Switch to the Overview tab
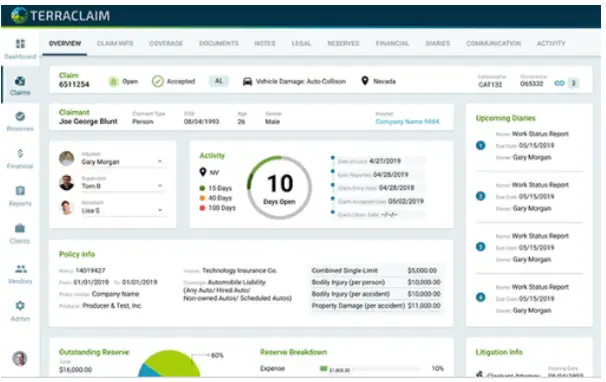Viewport: 606px width, 382px height. click(65, 43)
